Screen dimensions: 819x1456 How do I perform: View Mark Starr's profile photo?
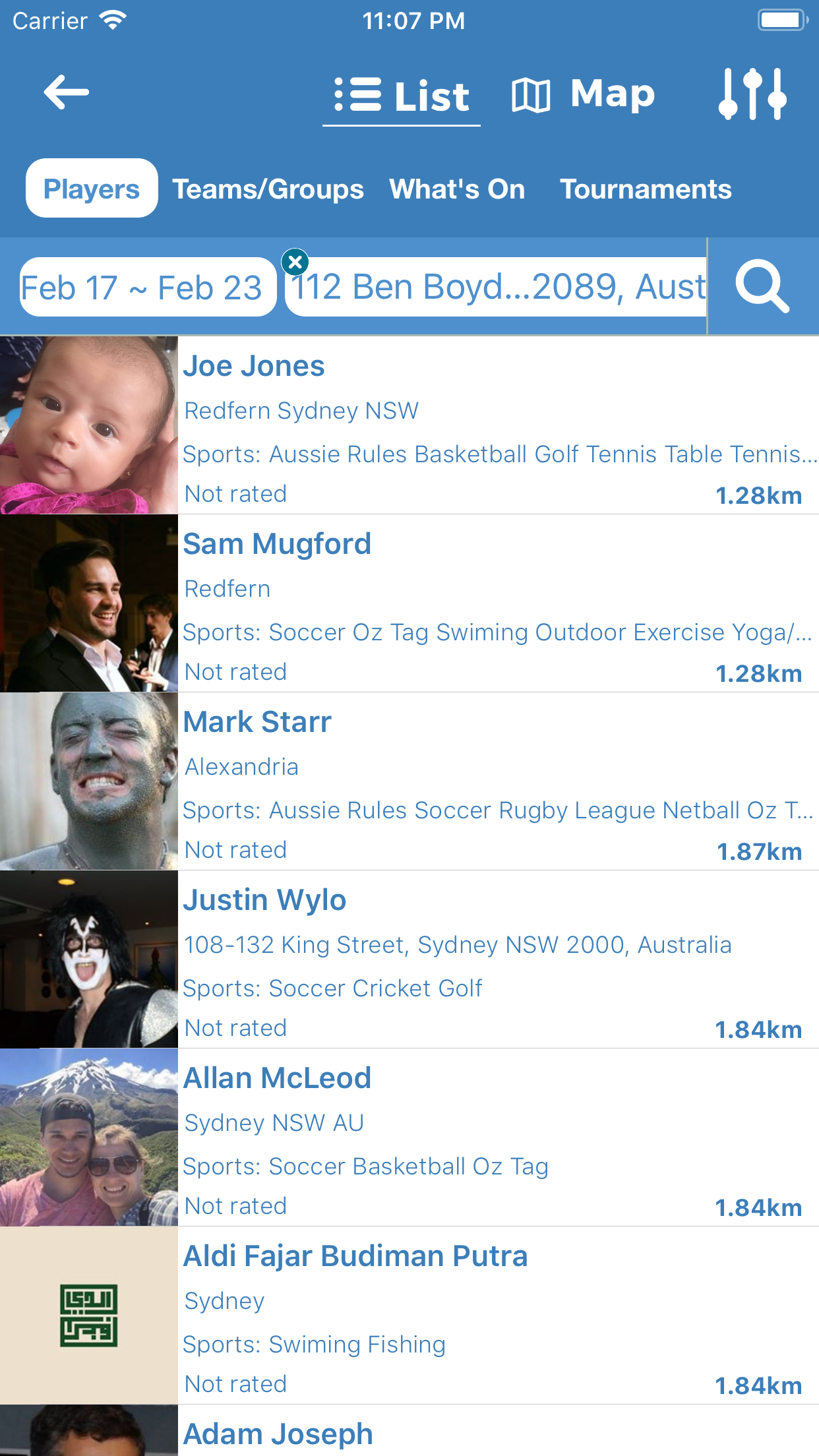tap(88, 781)
